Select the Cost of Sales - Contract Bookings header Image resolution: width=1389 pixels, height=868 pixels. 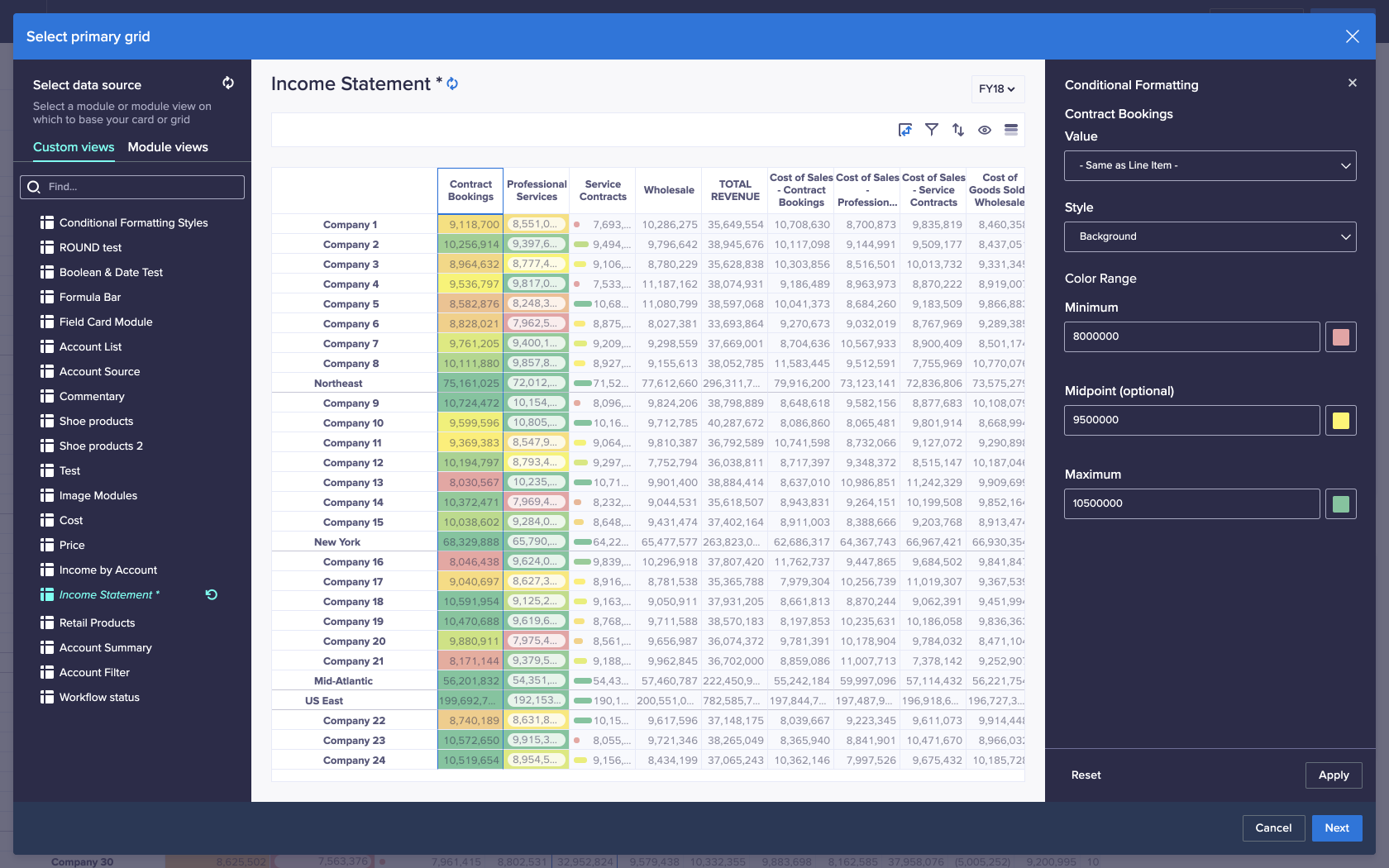click(801, 191)
